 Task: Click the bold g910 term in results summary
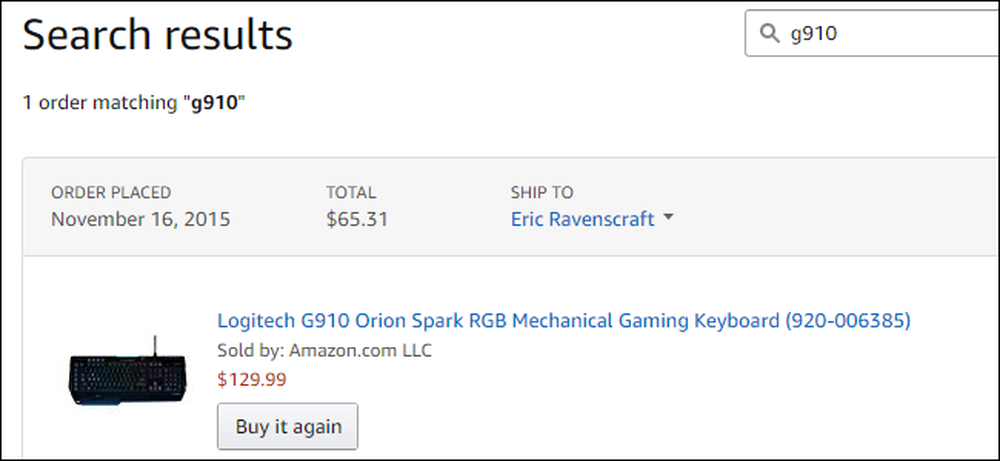(x=215, y=103)
